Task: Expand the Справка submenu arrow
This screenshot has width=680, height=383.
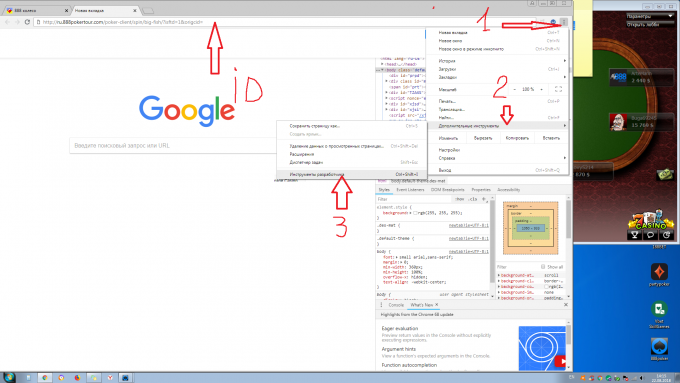Action: pos(565,158)
